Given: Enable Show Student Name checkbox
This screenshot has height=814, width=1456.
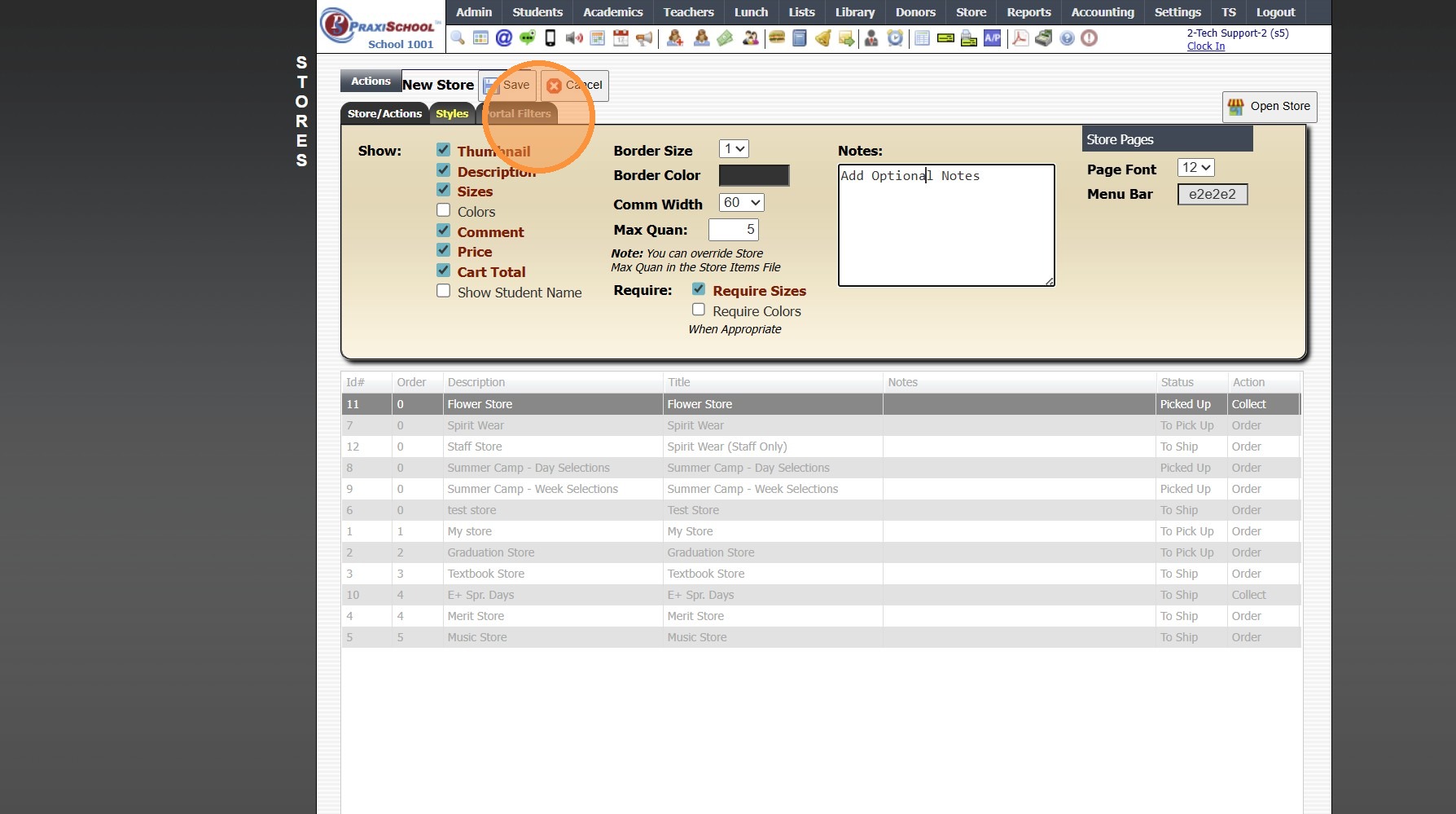Looking at the screenshot, I should (444, 291).
